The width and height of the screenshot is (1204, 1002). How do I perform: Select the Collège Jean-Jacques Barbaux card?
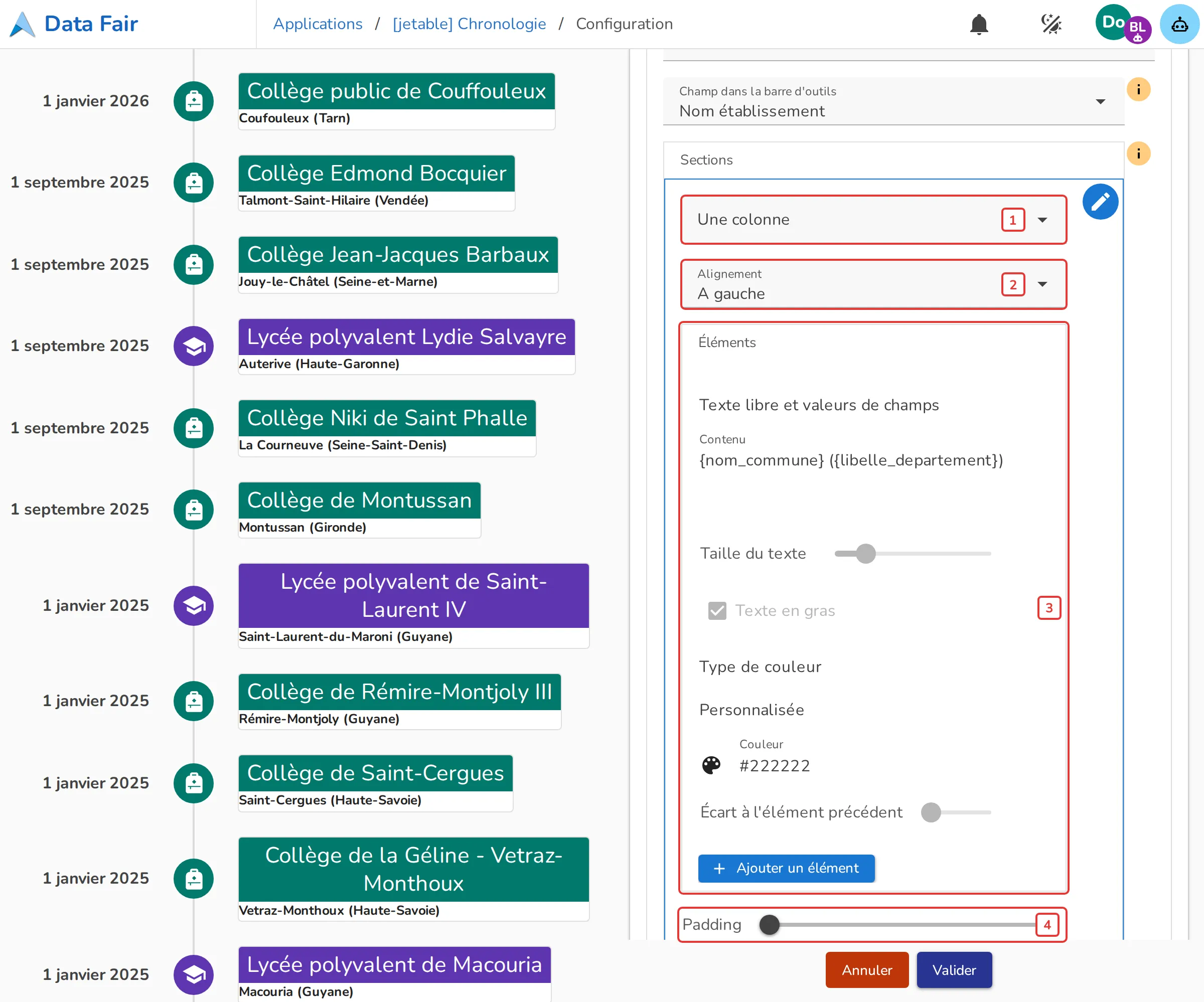[x=398, y=265]
